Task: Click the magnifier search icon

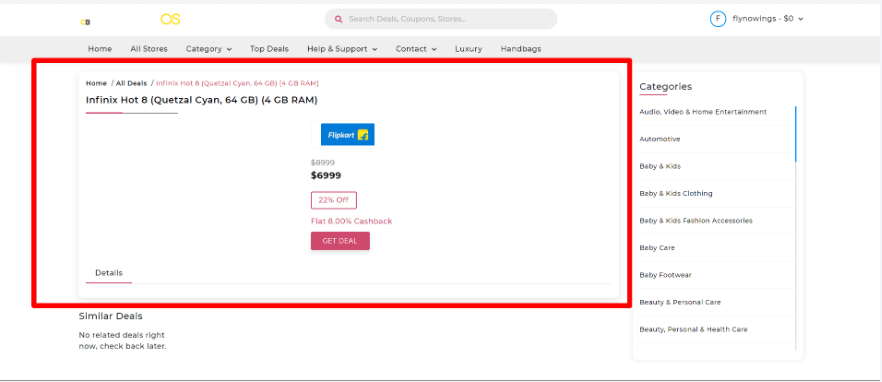Action: pos(339,19)
